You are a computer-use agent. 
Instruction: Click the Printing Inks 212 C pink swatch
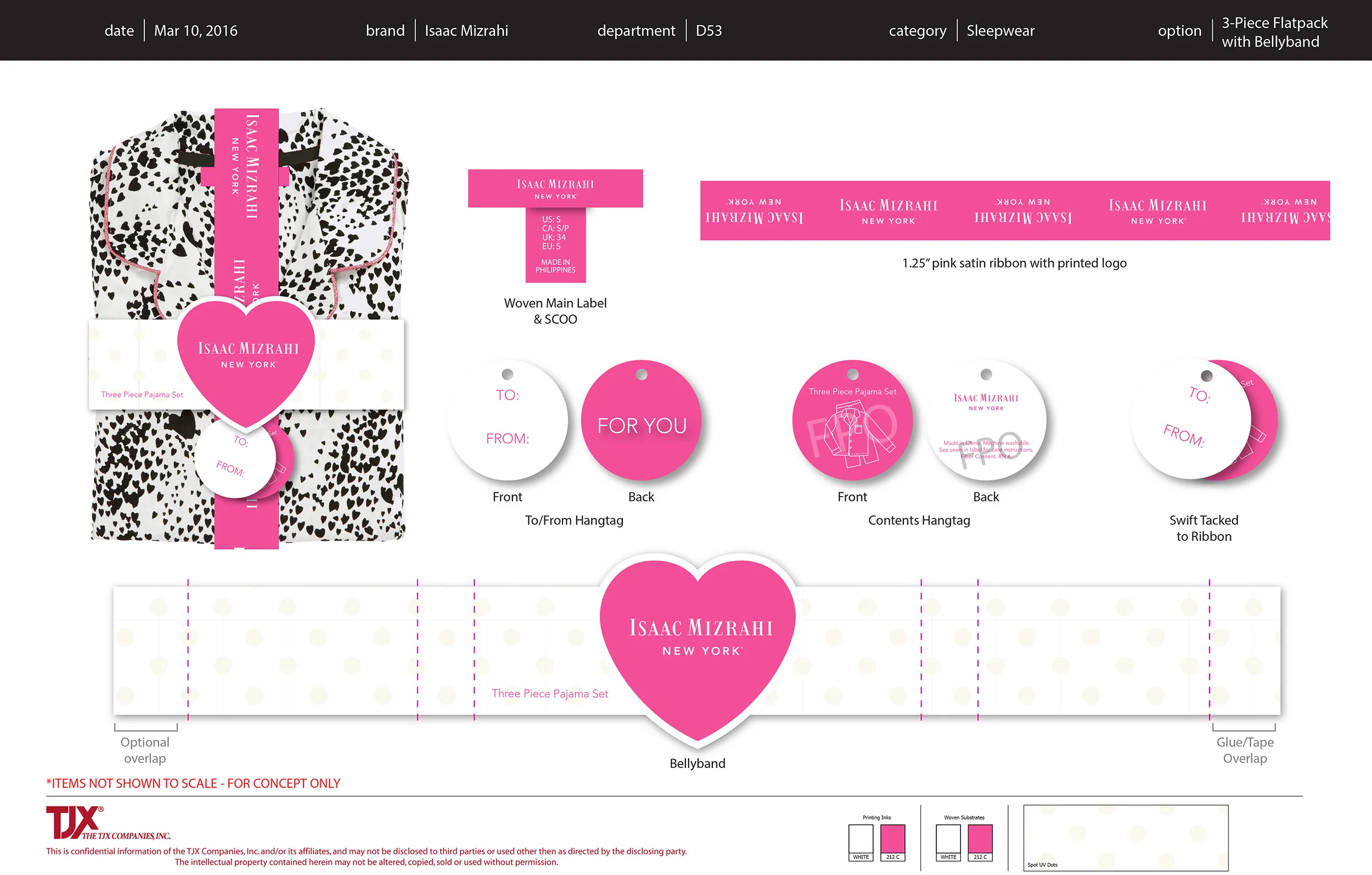892,839
